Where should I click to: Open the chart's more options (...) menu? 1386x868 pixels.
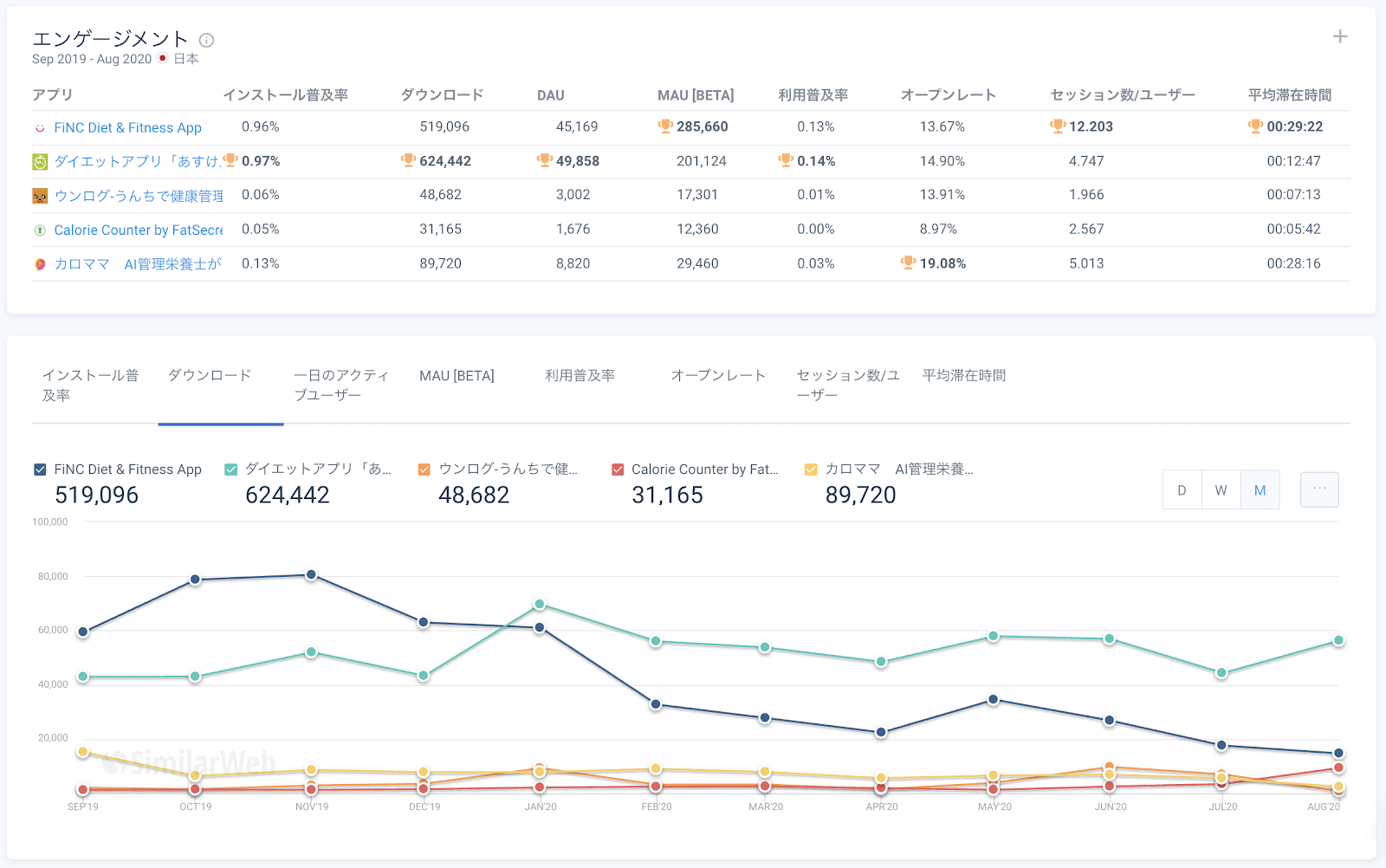[1319, 489]
